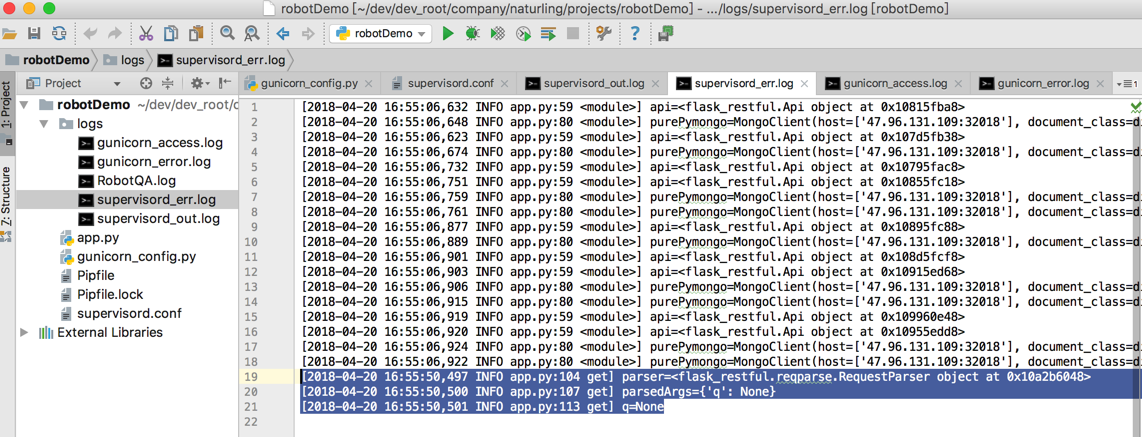Show hidden tabs list dropdown
The width and height of the screenshot is (1142, 437).
[1126, 84]
